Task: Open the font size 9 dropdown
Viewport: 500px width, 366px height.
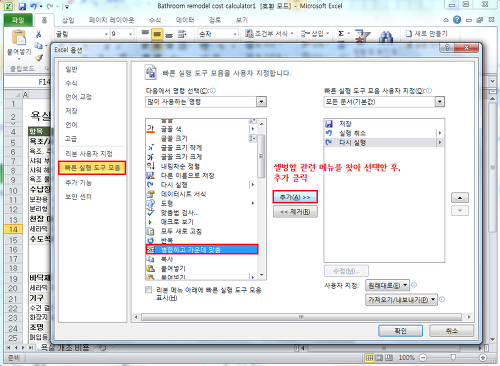Action: (130, 34)
